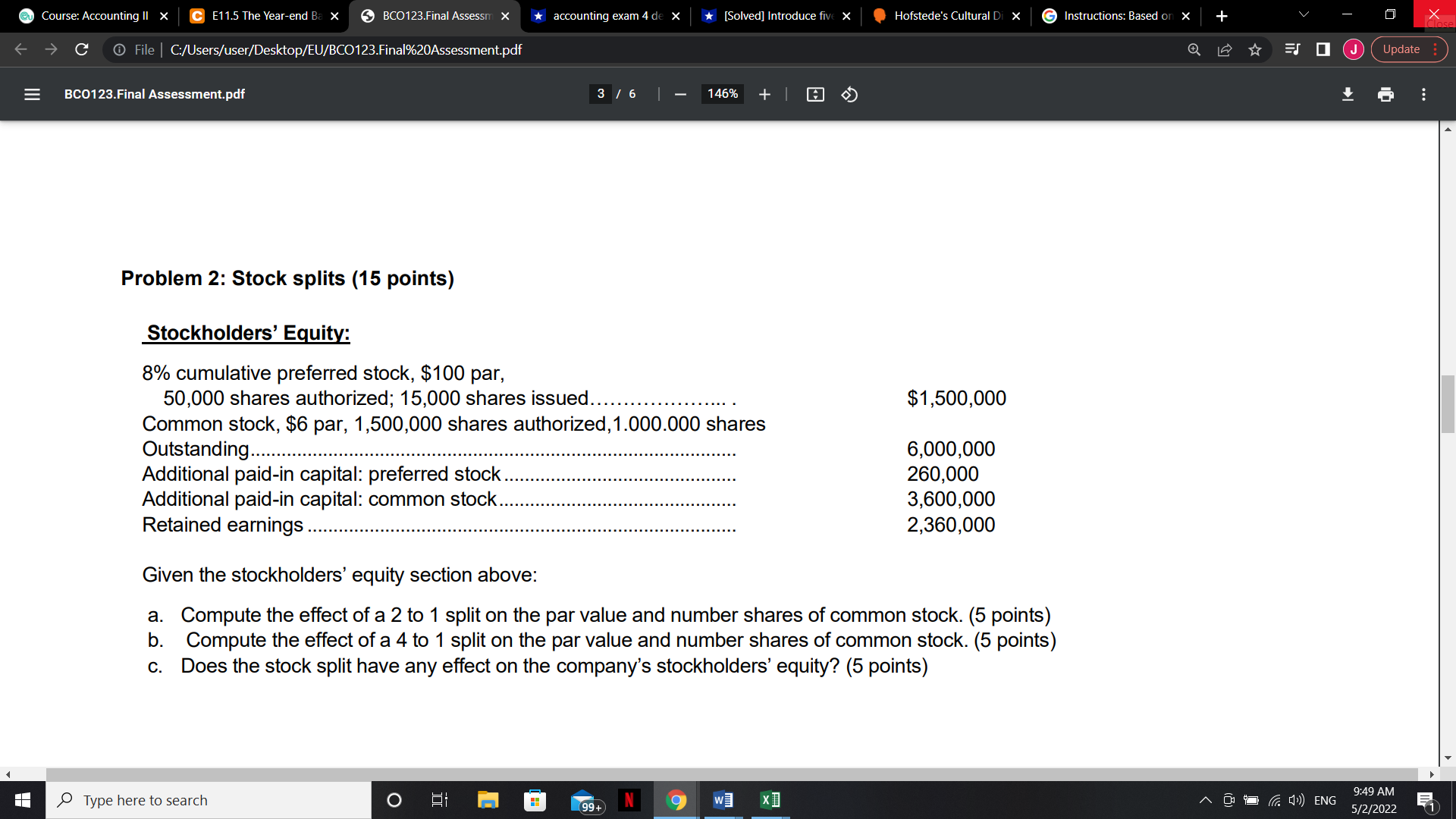Viewport: 1456px width, 819px height.
Task: Share this page icon in address bar
Action: pyautogui.click(x=1225, y=49)
